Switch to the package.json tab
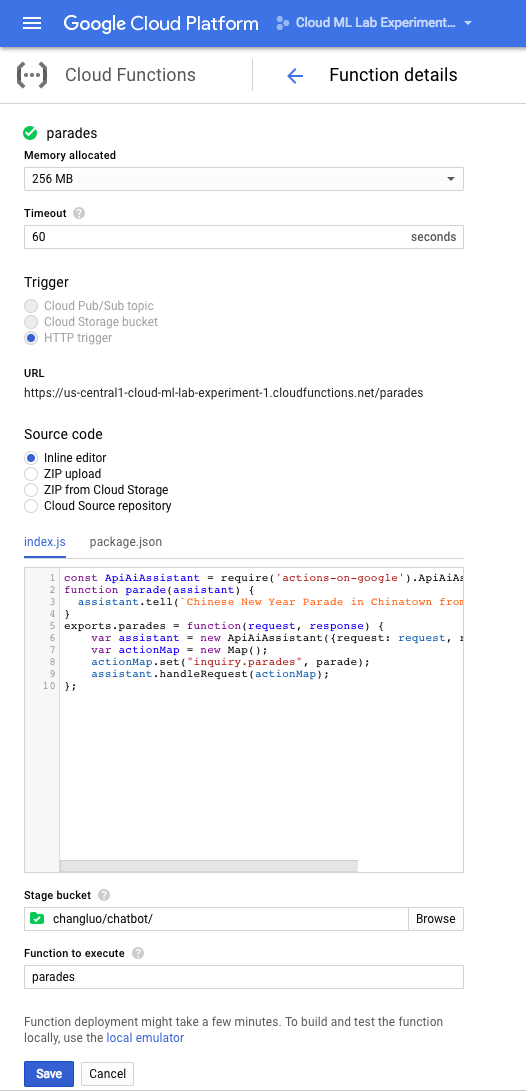This screenshot has height=1091, width=526. coord(126,542)
